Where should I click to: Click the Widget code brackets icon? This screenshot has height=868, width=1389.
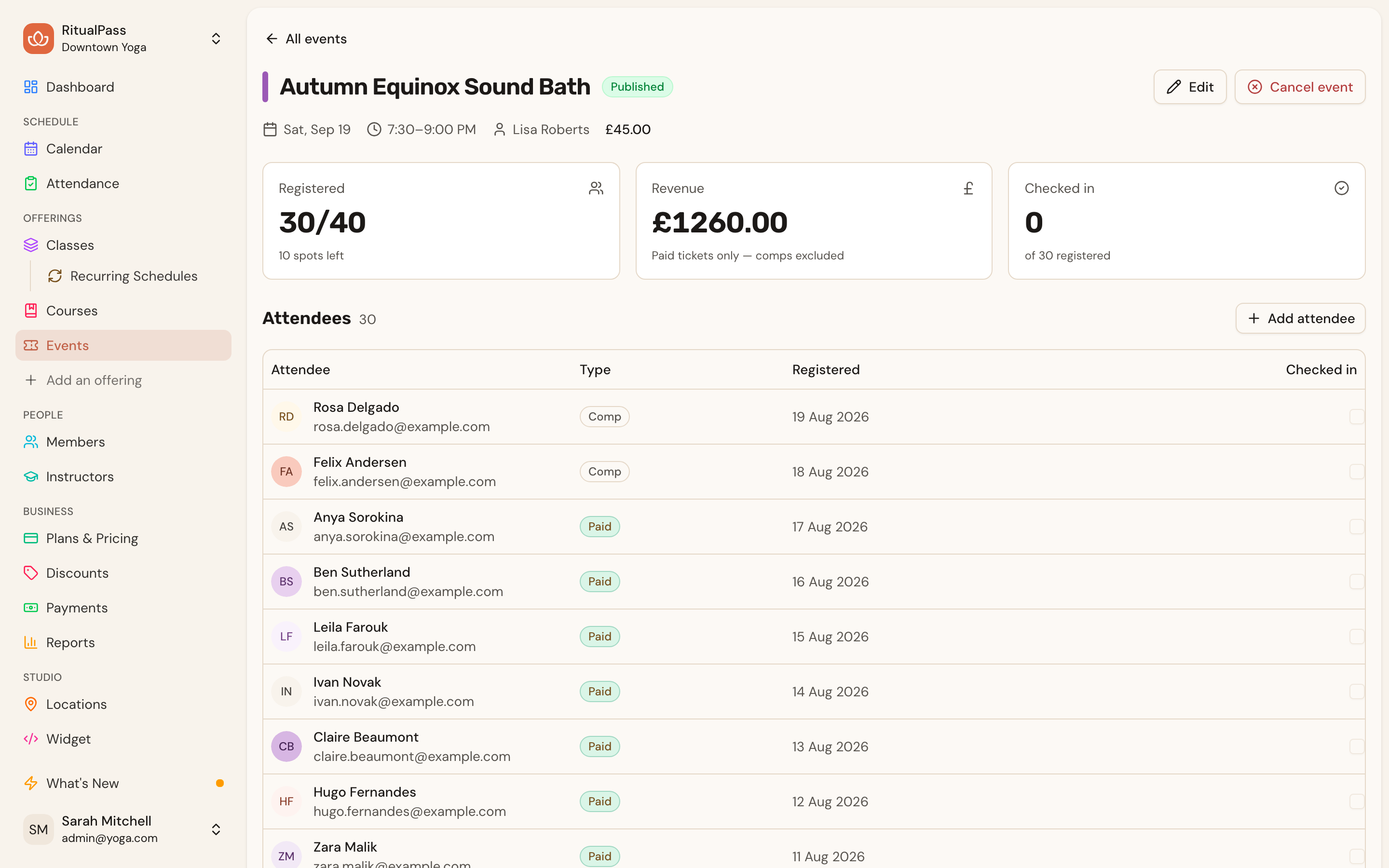(x=31, y=739)
